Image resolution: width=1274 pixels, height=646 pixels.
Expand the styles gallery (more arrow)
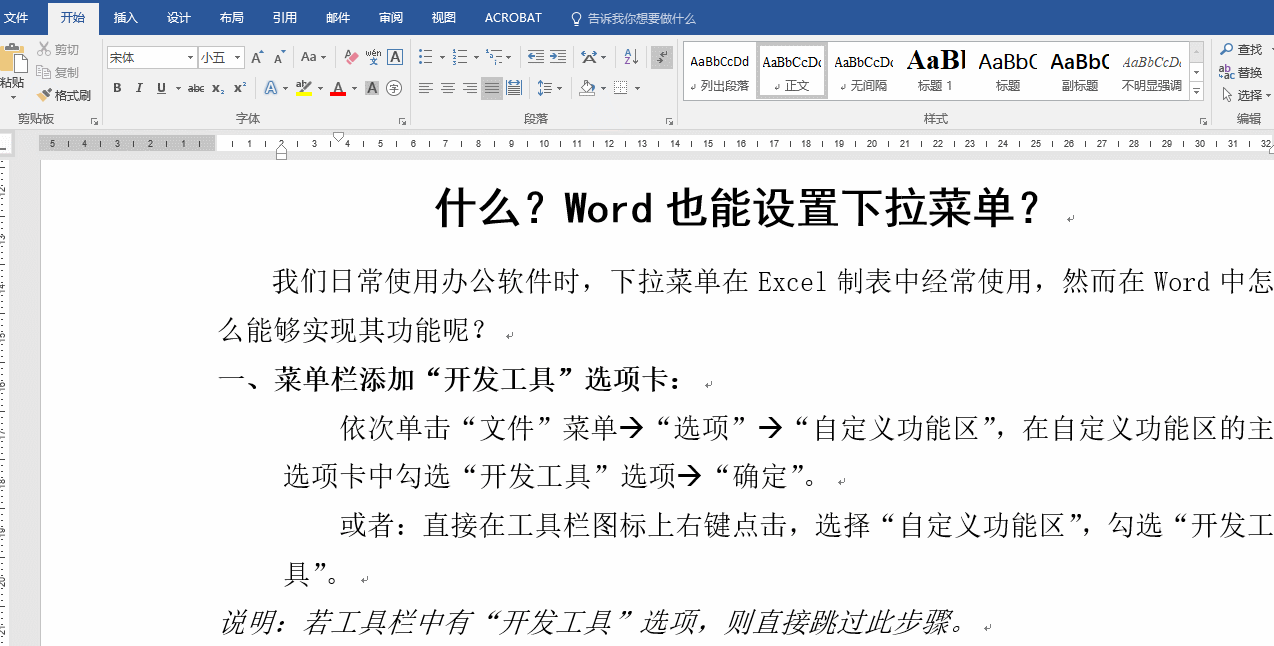1197,91
